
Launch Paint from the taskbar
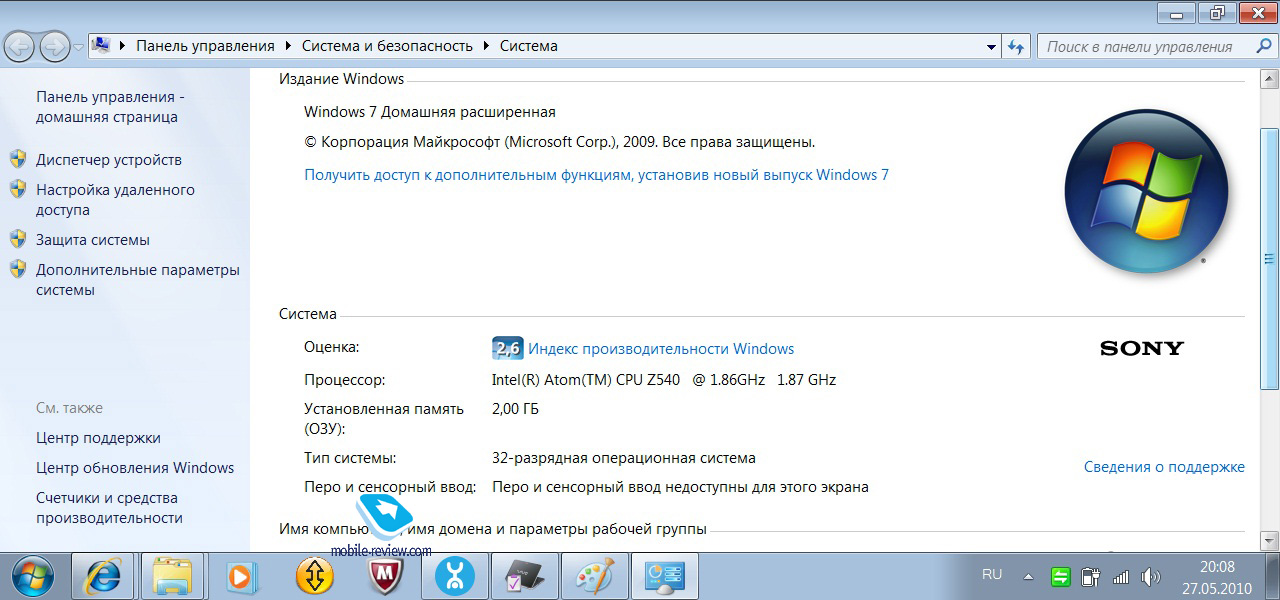594,576
